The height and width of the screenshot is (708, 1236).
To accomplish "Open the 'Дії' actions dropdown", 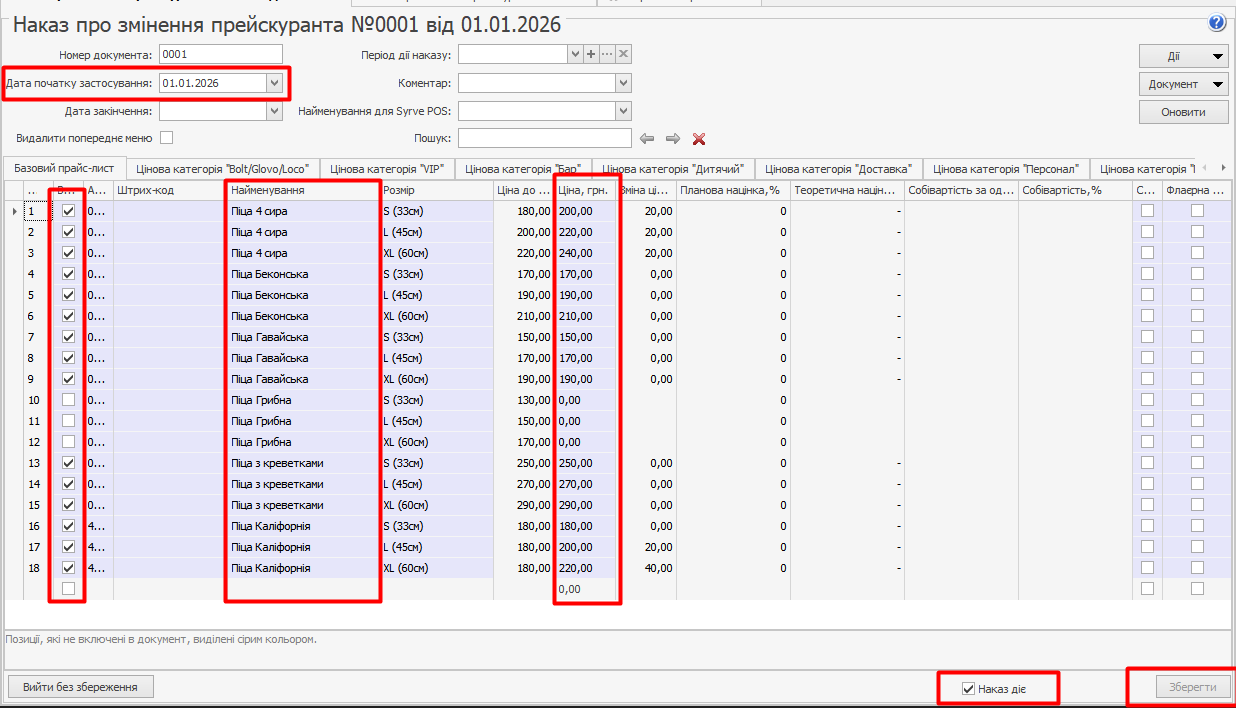I will click(1184, 56).
